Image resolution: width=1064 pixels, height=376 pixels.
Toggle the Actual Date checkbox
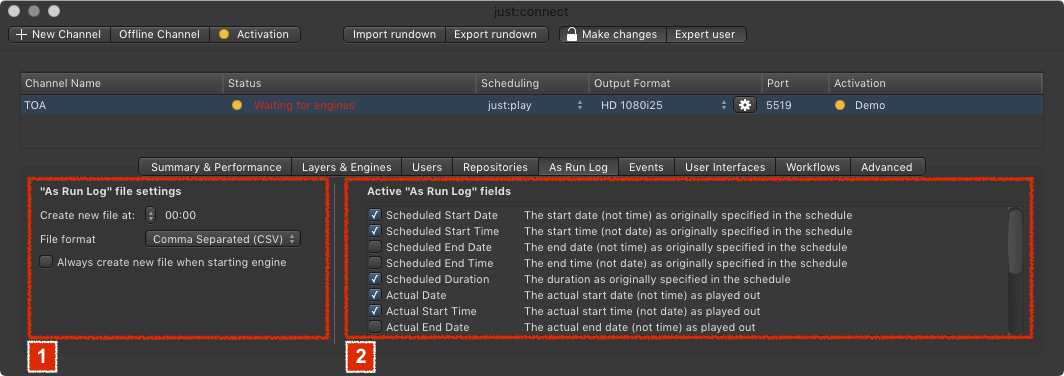[x=375, y=295]
